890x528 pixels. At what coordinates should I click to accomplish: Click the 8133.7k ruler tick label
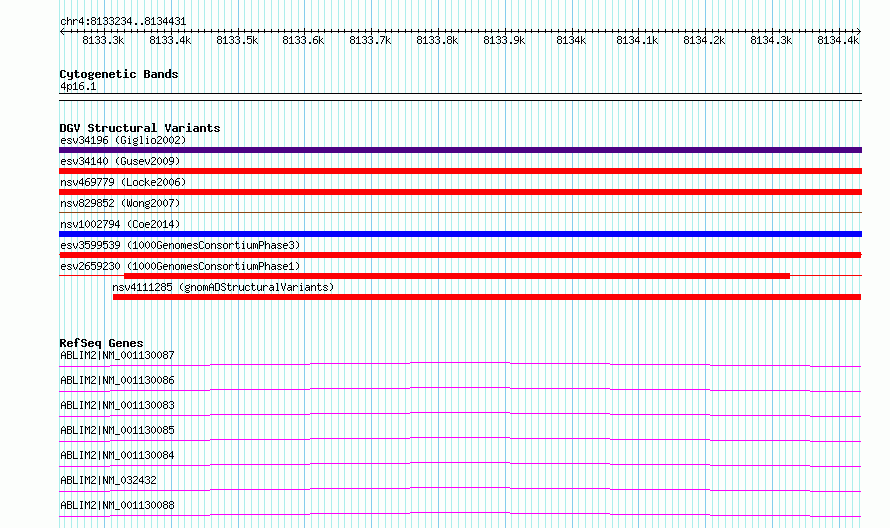[371, 41]
